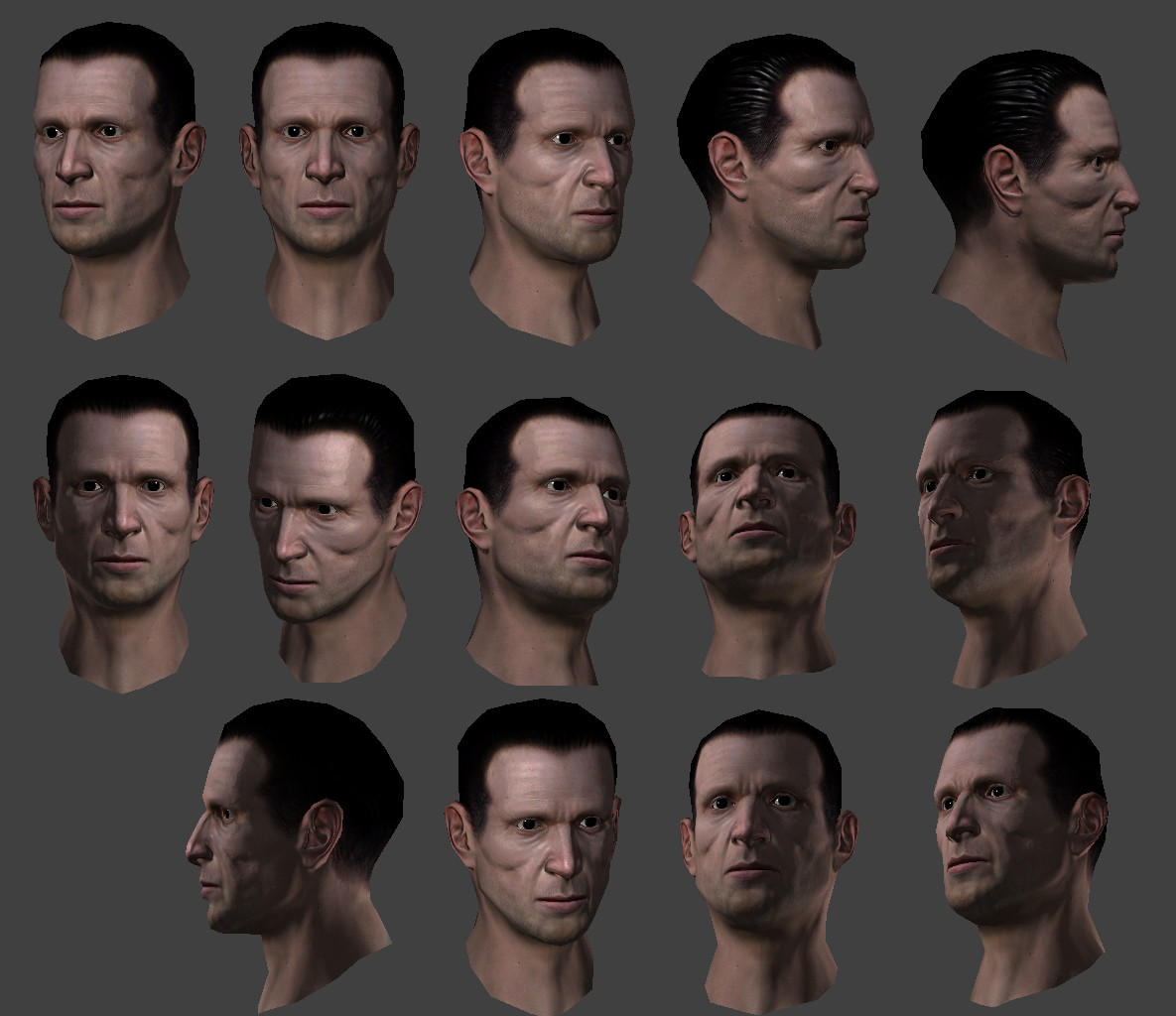Click the ear of the top-row right-profile head
Viewport: 1176px width, 1016px height.
1004,180
